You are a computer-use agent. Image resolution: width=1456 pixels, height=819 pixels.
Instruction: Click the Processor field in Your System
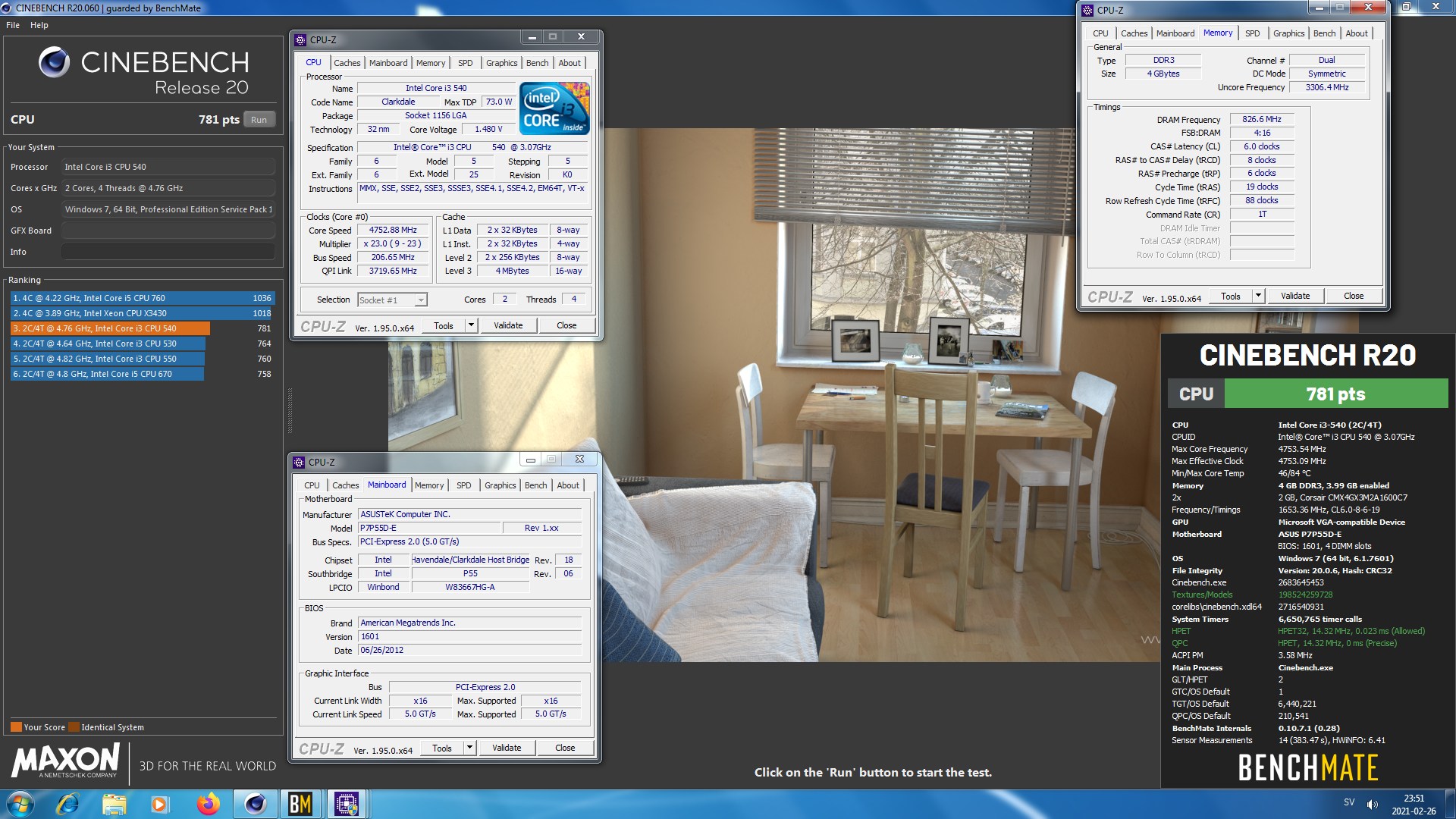[x=168, y=167]
